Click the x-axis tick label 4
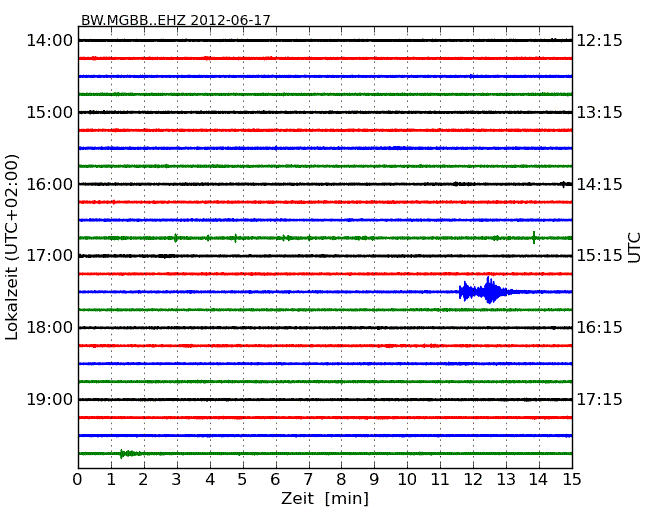 tap(210, 479)
